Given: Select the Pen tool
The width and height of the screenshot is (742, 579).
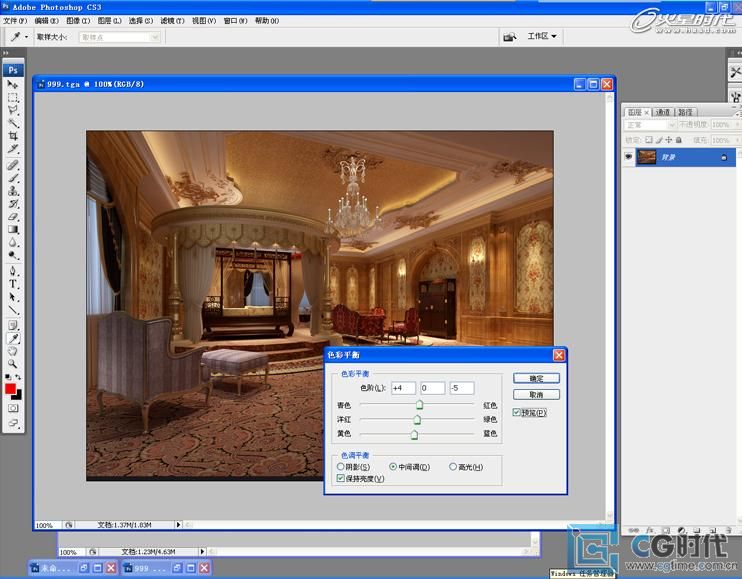Looking at the screenshot, I should click(x=13, y=271).
